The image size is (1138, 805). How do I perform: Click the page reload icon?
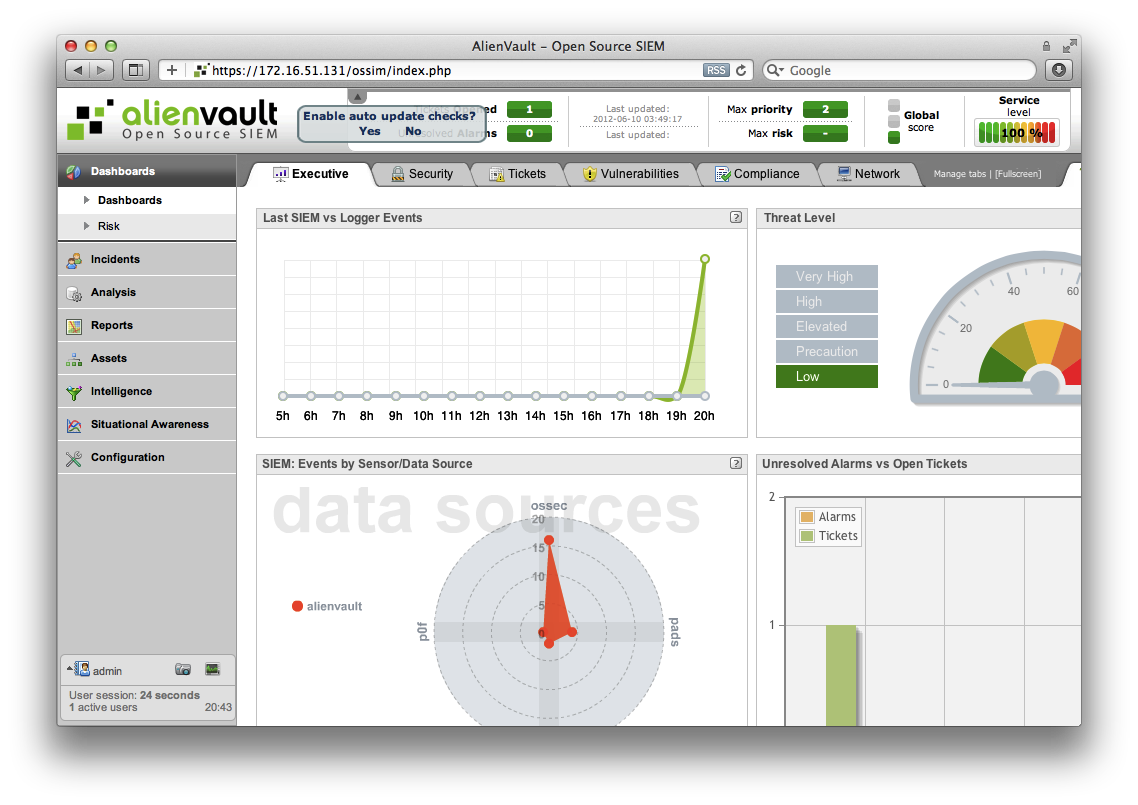[x=741, y=70]
